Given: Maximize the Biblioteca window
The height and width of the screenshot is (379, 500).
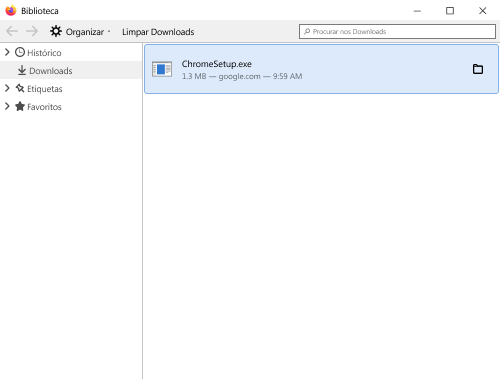Looking at the screenshot, I should pyautogui.click(x=450, y=11).
